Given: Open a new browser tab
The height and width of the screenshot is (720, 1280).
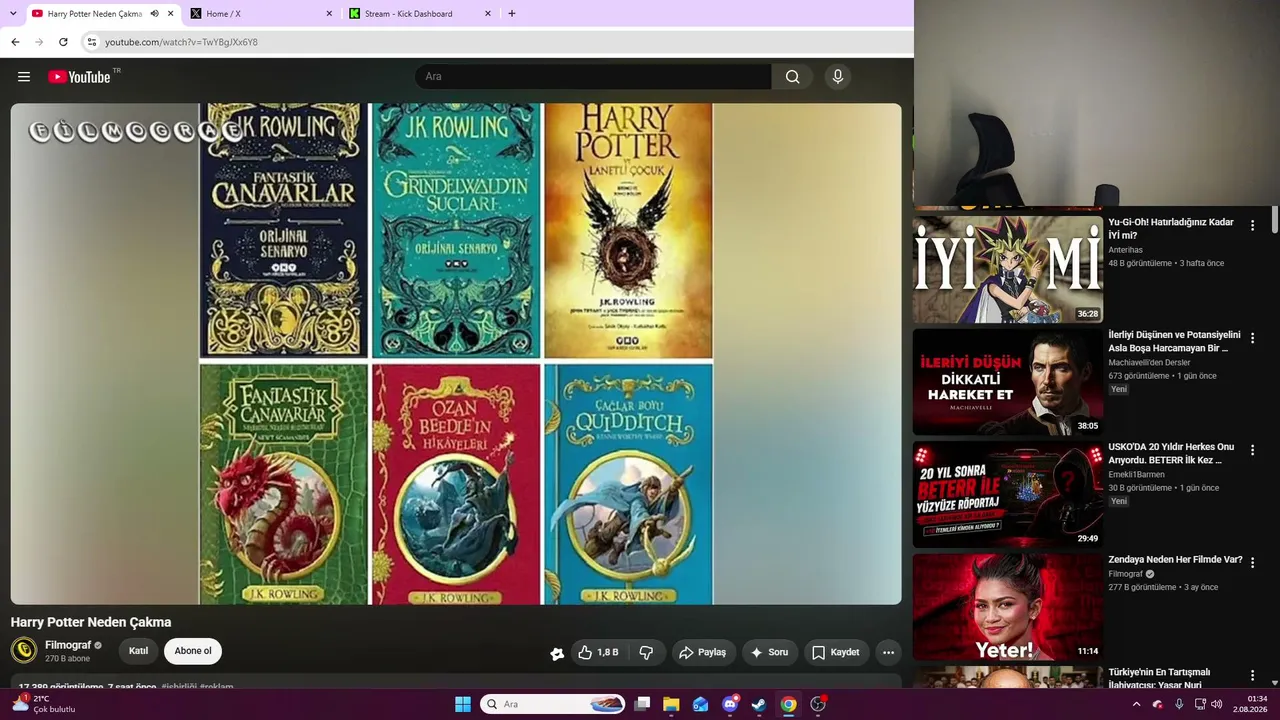Looking at the screenshot, I should [512, 14].
